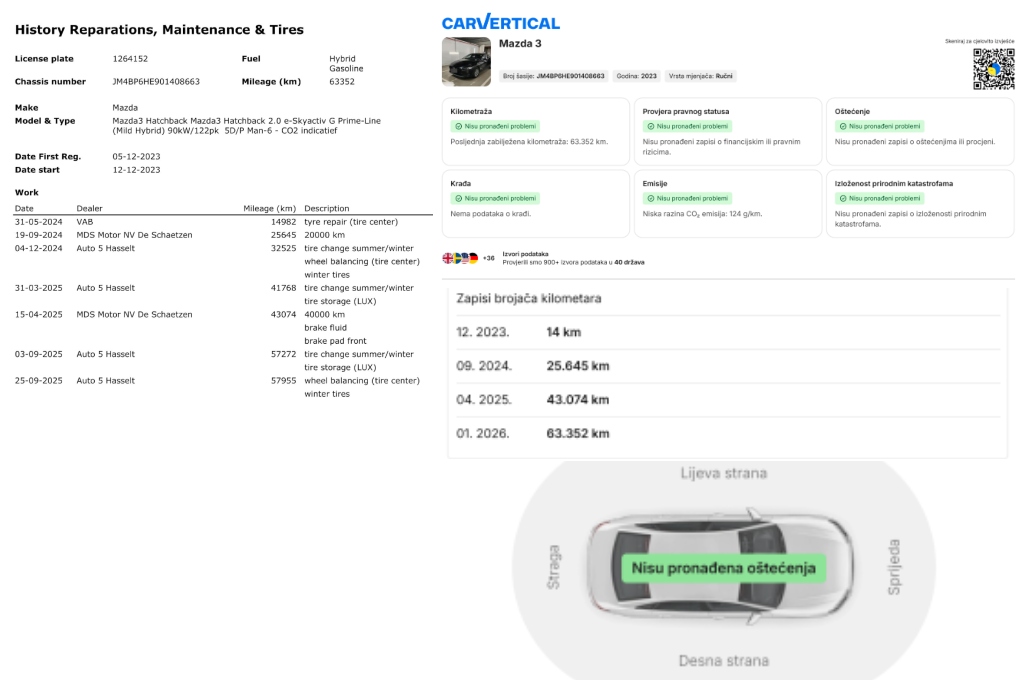Select the Provjera pravnog statusa card
The image size is (1024, 682).
(x=727, y=131)
